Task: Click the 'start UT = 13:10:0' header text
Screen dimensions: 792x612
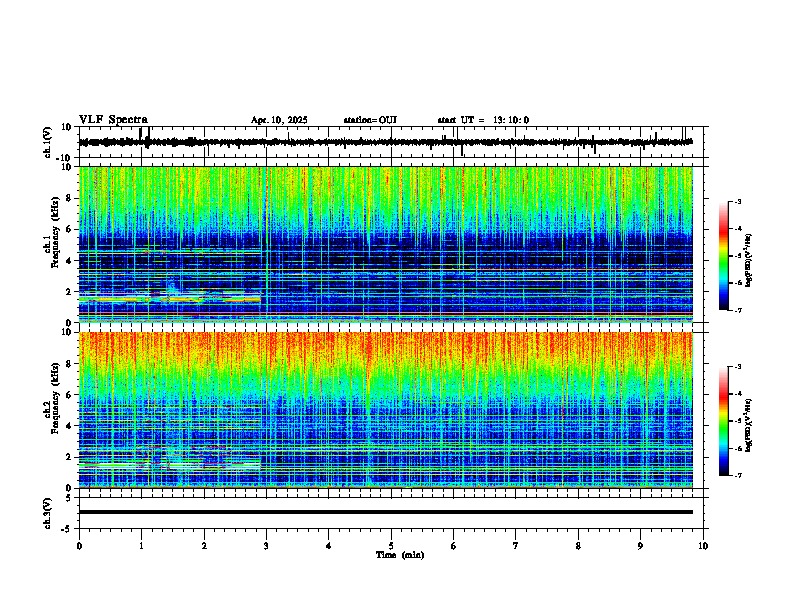Action: click(x=483, y=120)
